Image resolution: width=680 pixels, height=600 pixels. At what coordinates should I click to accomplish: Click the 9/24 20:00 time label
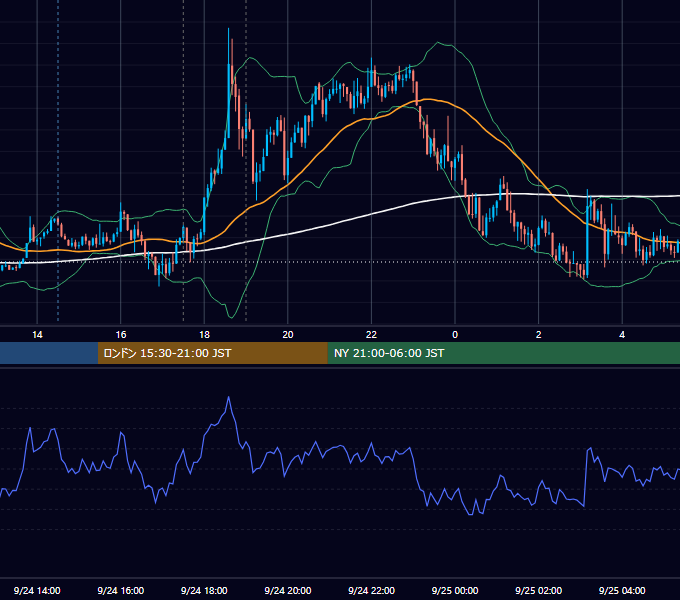(288, 590)
